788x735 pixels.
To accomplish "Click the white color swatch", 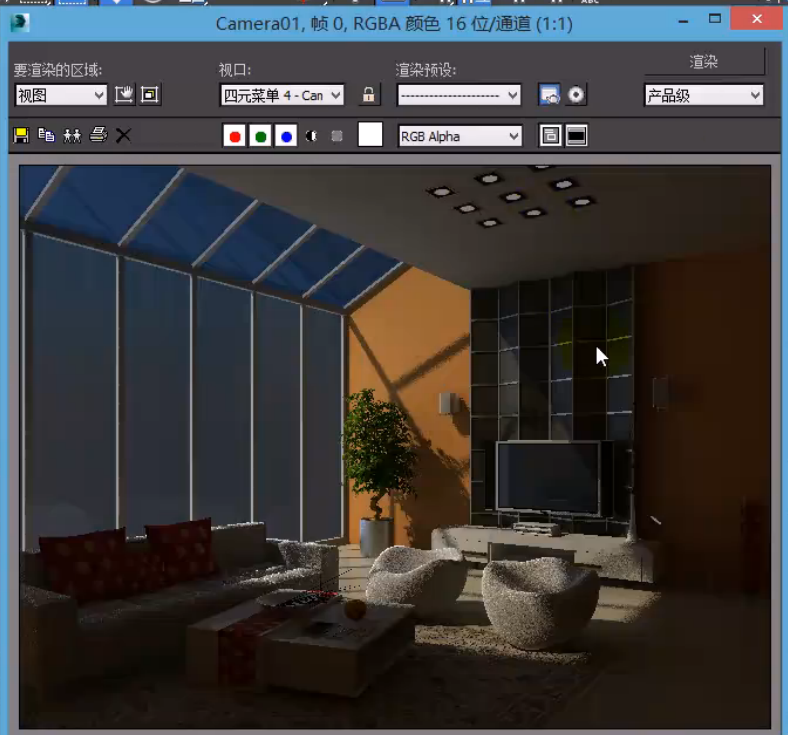I will (370, 135).
